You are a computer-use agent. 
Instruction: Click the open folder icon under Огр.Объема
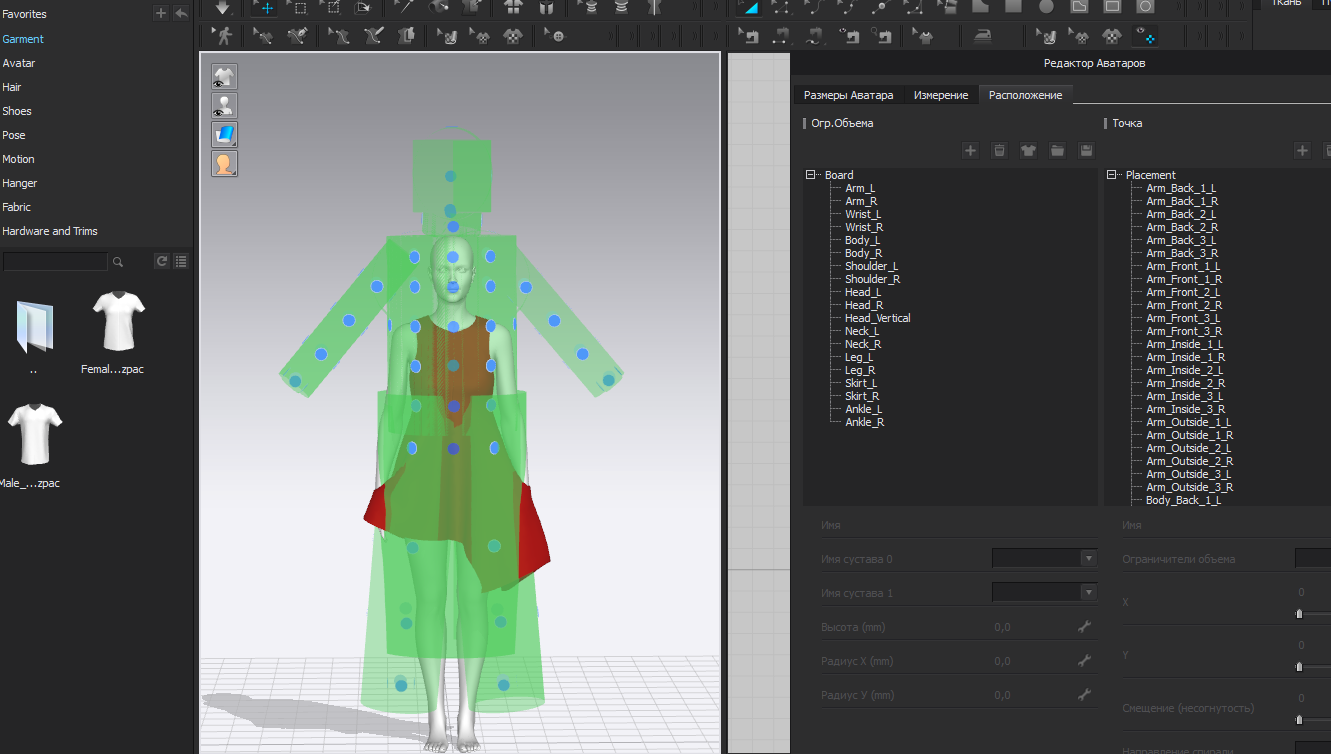[1057, 150]
